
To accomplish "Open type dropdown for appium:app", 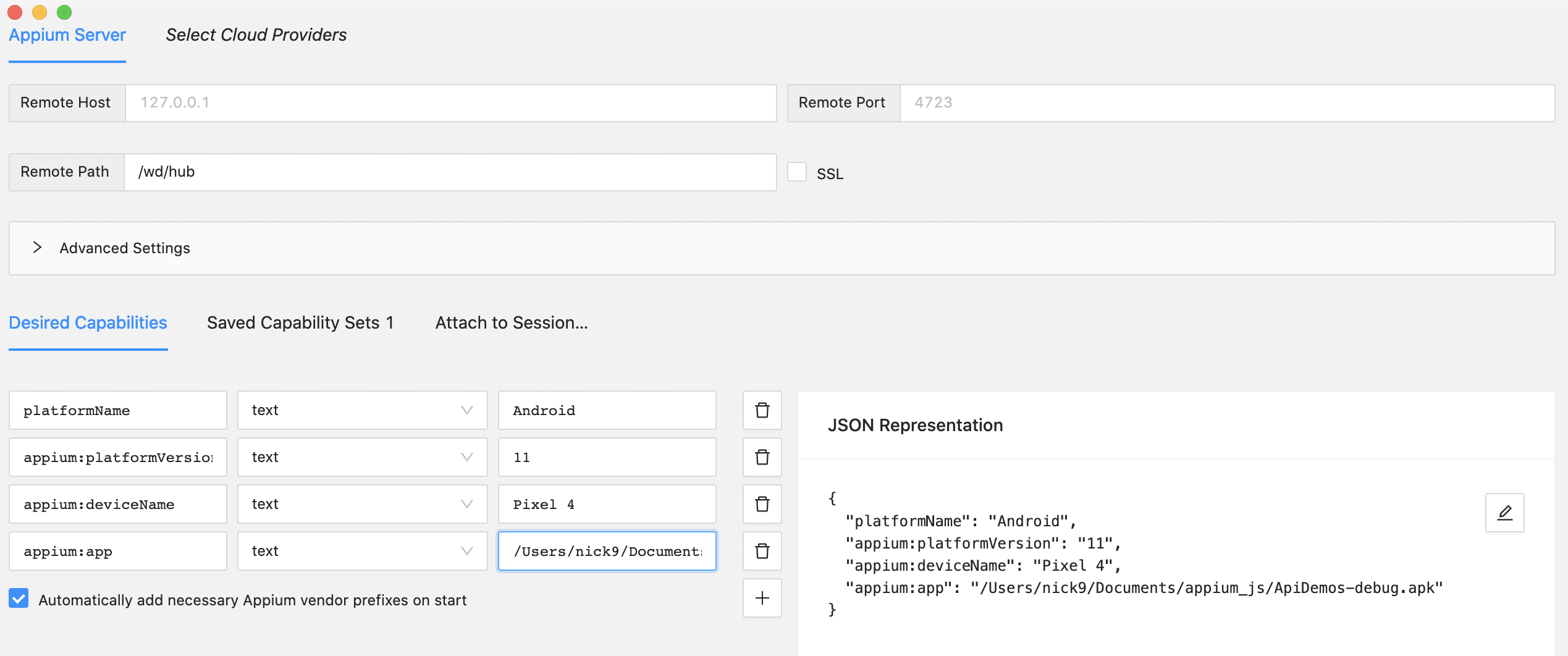I will (x=362, y=551).
